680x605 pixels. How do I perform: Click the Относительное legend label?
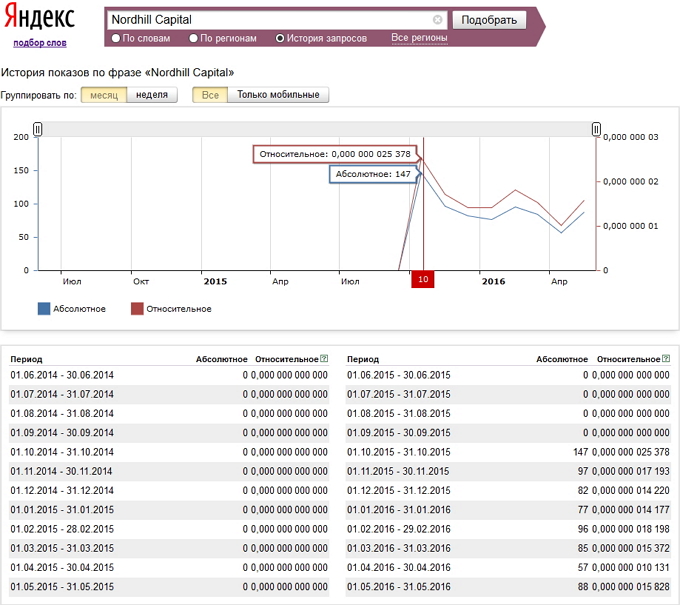(179, 309)
